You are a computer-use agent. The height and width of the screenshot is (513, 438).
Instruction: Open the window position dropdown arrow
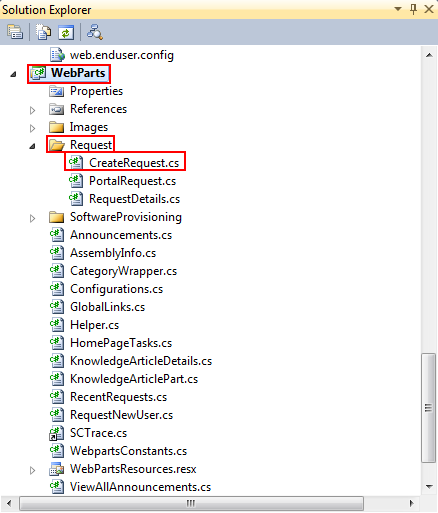pos(398,9)
